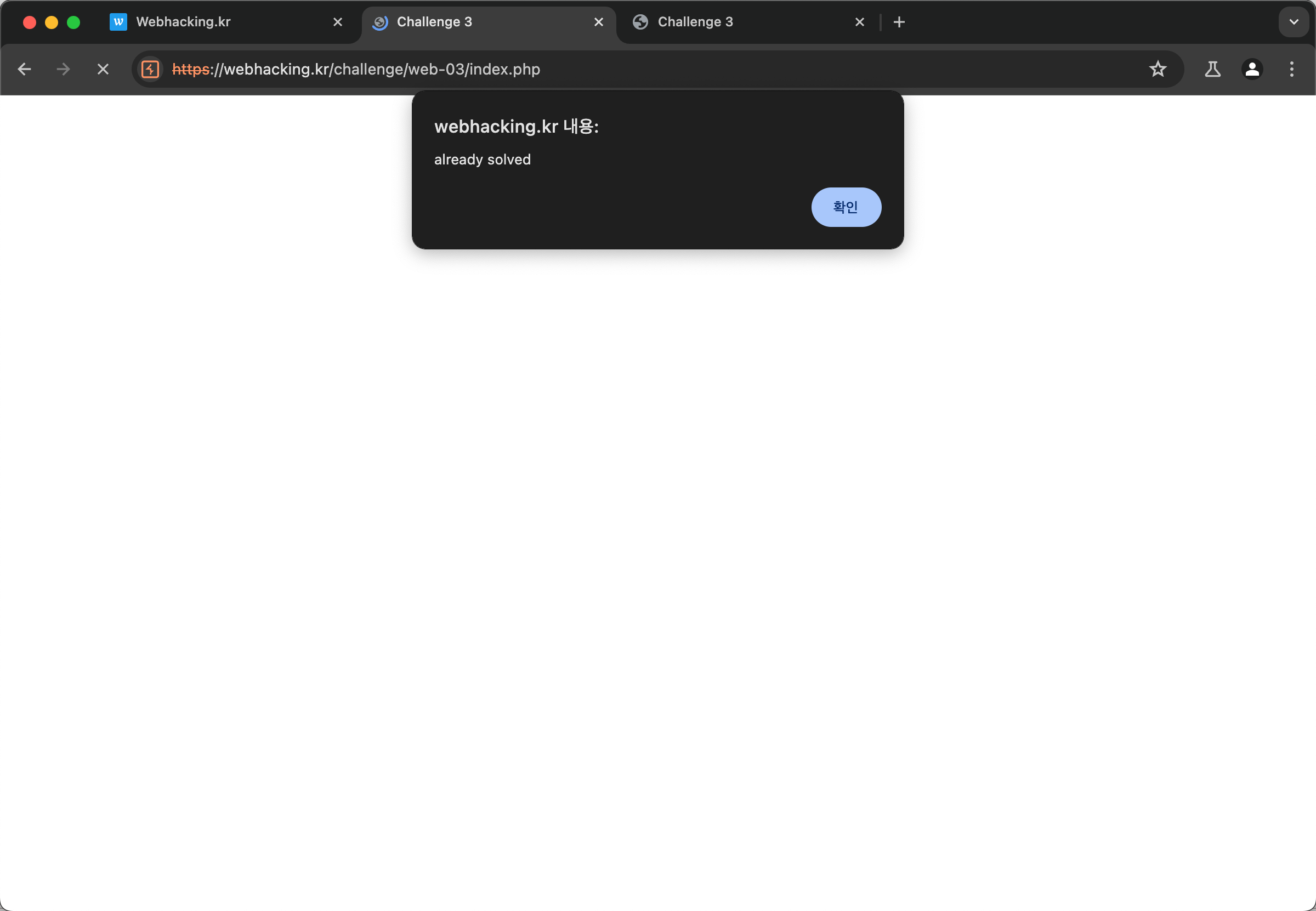Open a new tab with the plus button
The height and width of the screenshot is (911, 1316).
tap(899, 22)
